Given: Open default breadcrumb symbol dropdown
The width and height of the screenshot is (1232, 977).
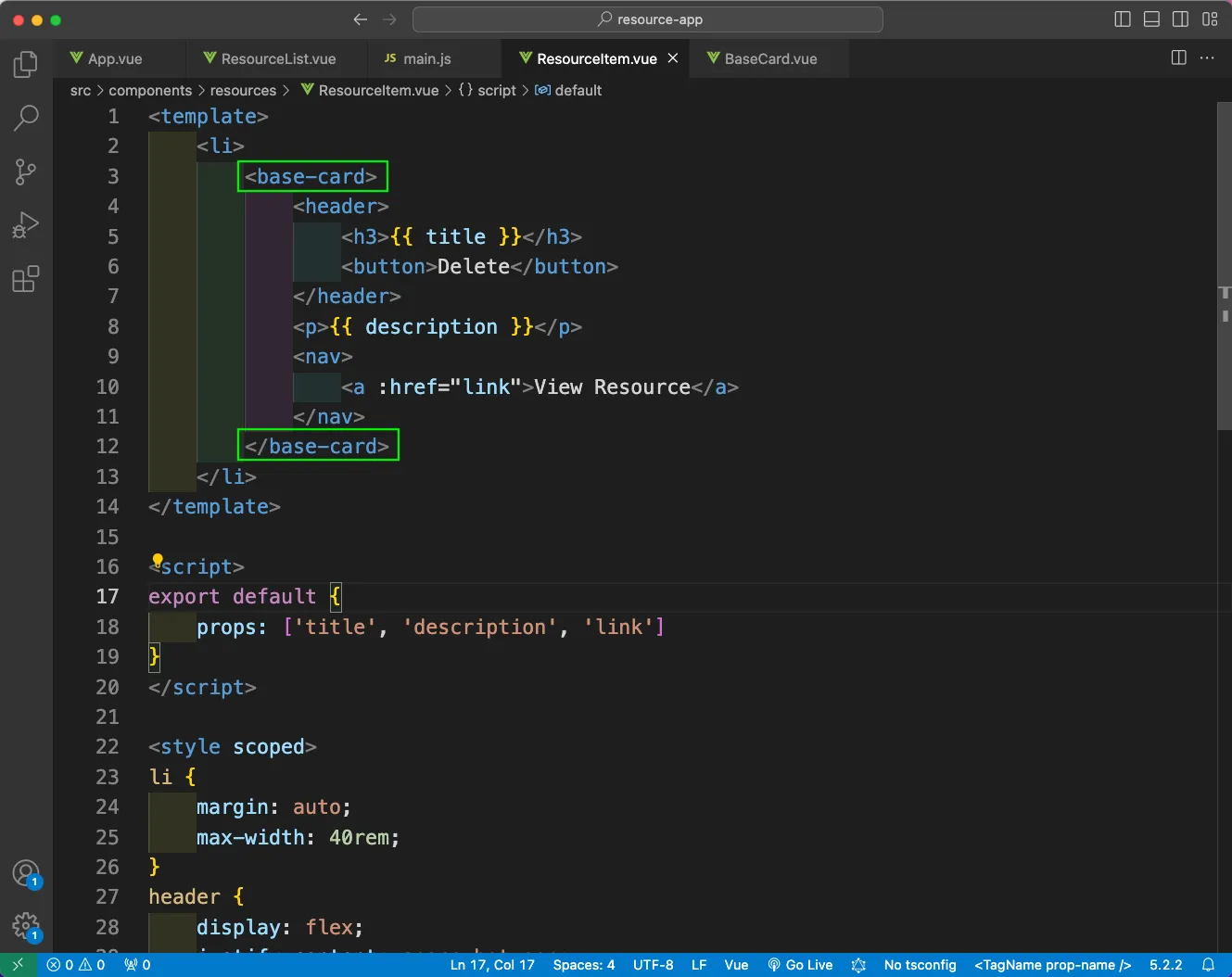Looking at the screenshot, I should [569, 90].
